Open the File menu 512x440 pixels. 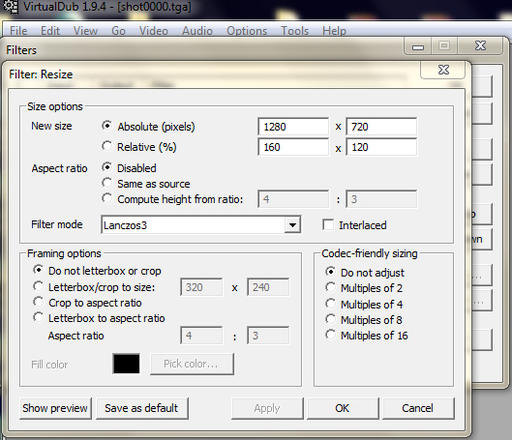pos(18,31)
